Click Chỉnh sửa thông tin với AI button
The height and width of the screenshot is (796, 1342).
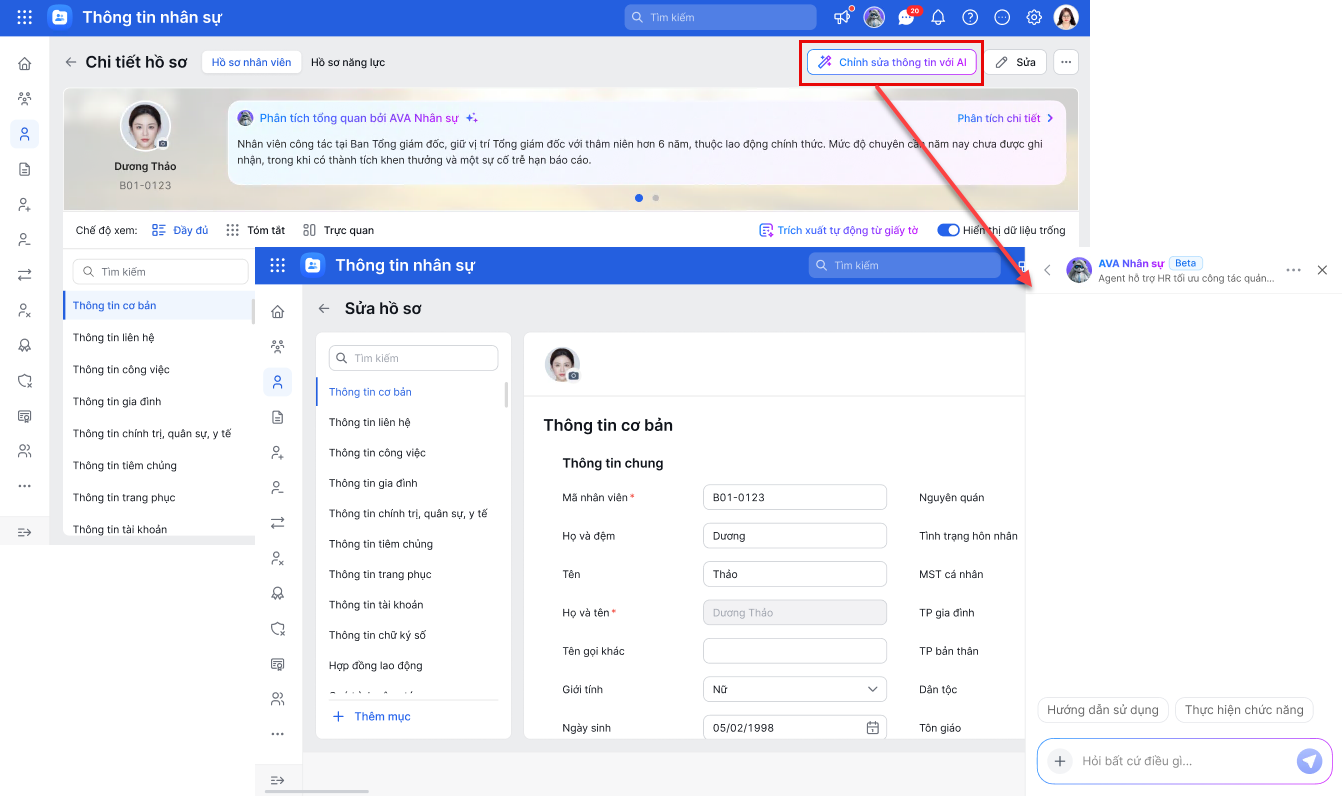click(x=892, y=62)
